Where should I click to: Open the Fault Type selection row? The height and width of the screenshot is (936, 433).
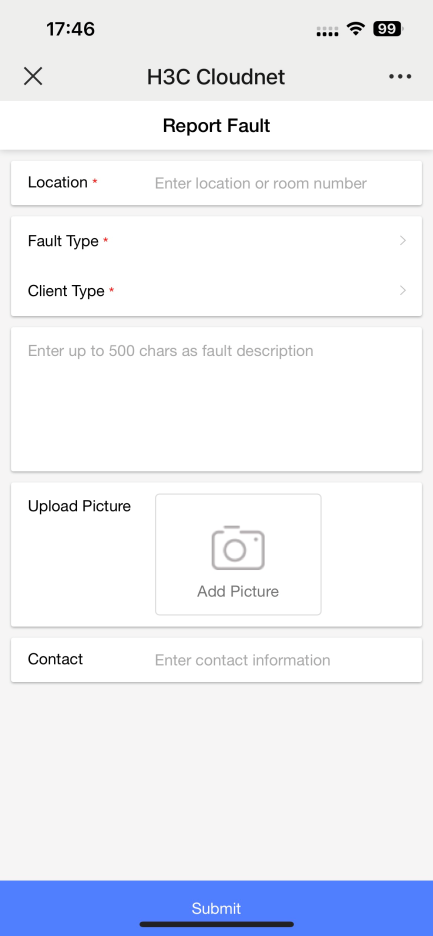[216, 241]
